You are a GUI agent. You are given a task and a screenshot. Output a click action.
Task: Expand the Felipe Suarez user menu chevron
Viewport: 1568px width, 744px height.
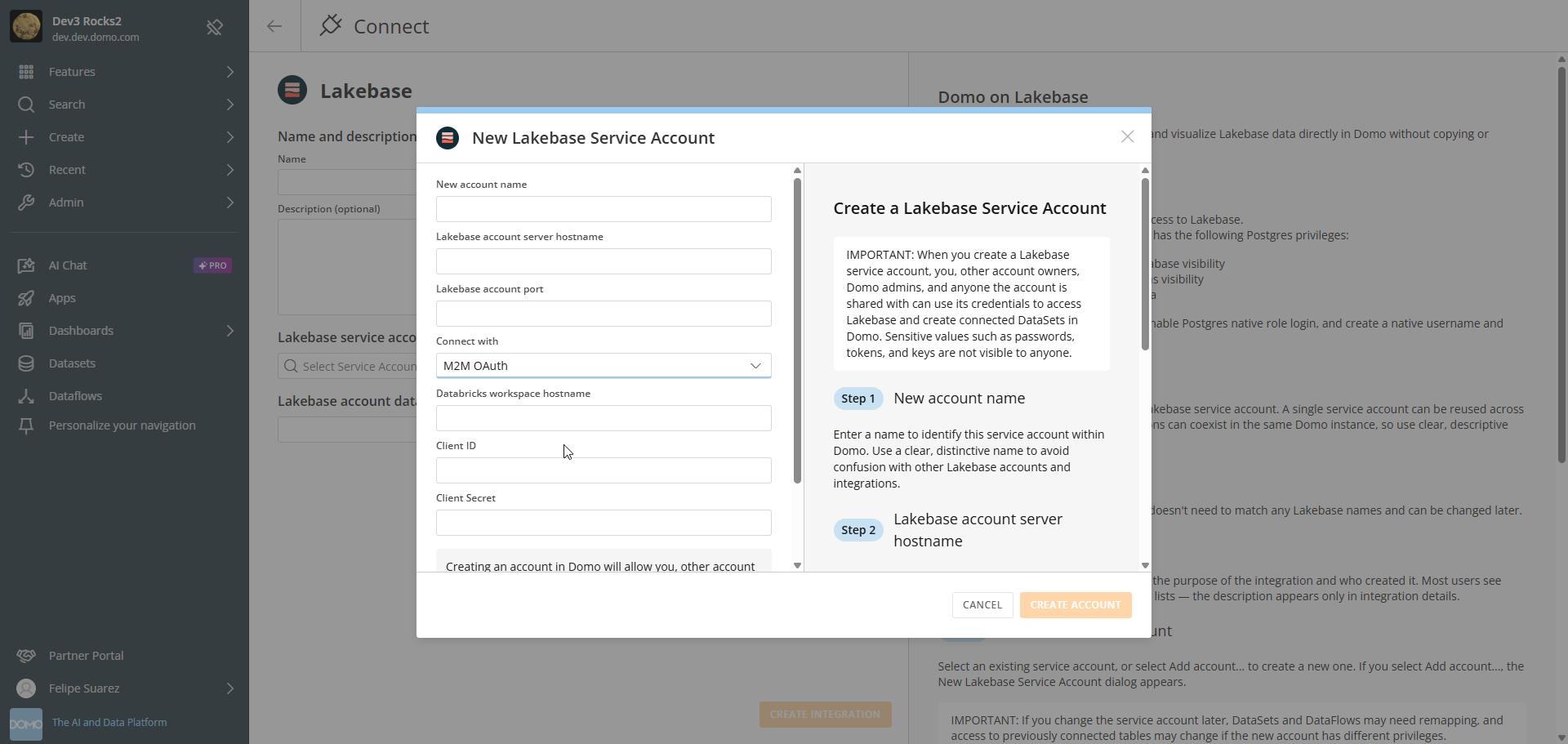pos(230,688)
